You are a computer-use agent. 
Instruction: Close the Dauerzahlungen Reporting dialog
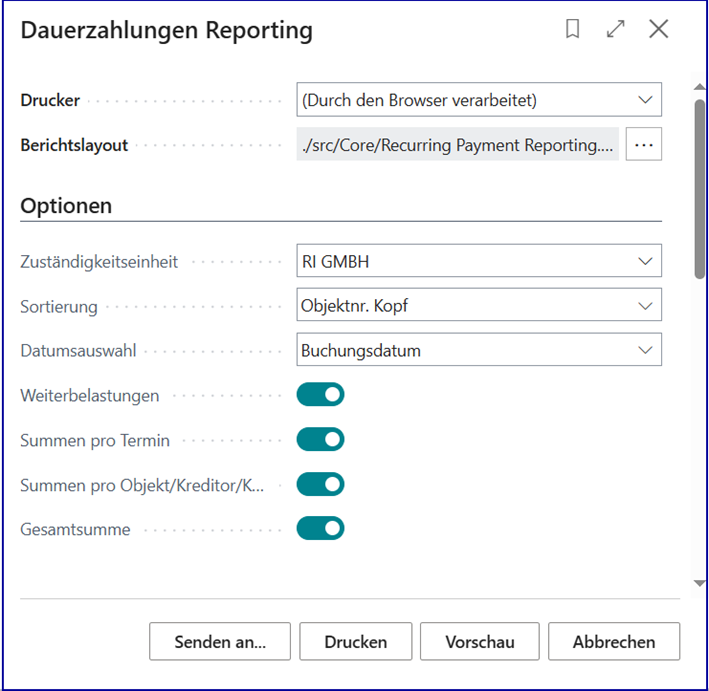[x=658, y=30]
